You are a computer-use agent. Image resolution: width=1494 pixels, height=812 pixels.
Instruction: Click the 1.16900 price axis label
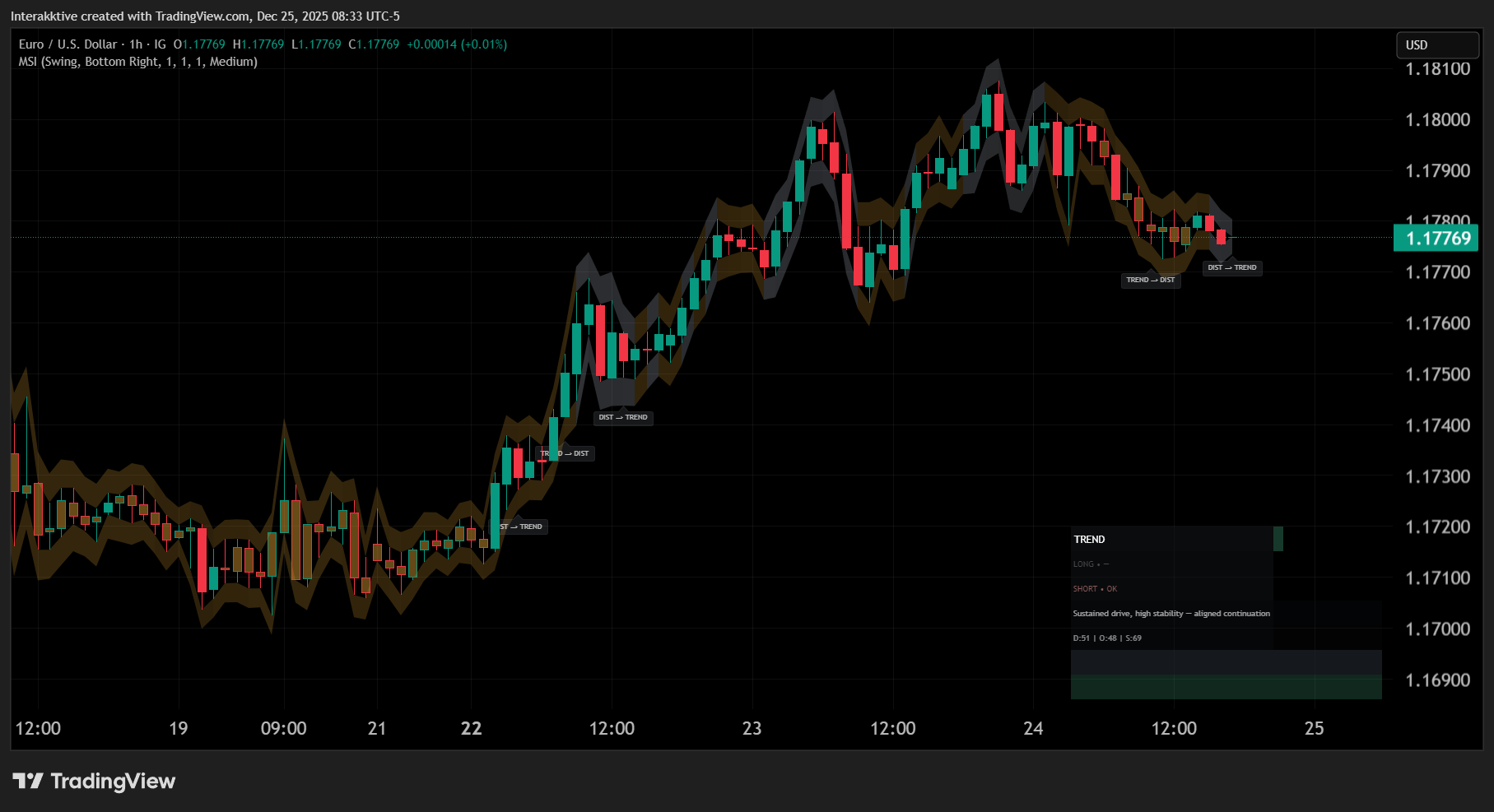click(1437, 680)
